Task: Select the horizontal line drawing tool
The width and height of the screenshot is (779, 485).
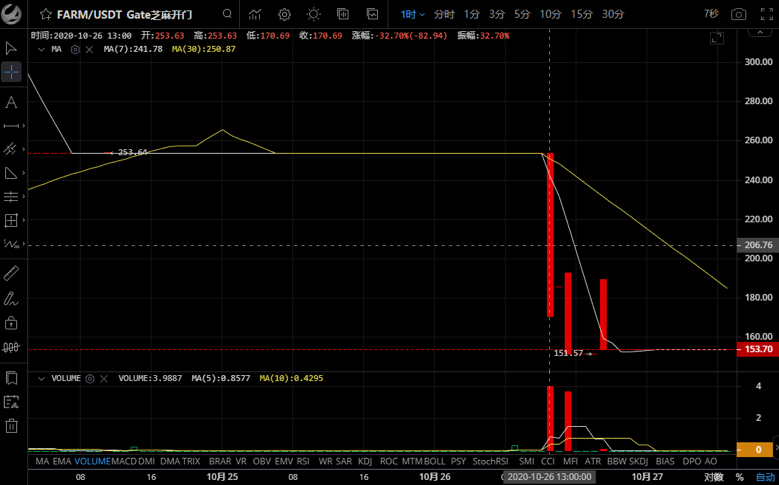Action: [x=11, y=126]
